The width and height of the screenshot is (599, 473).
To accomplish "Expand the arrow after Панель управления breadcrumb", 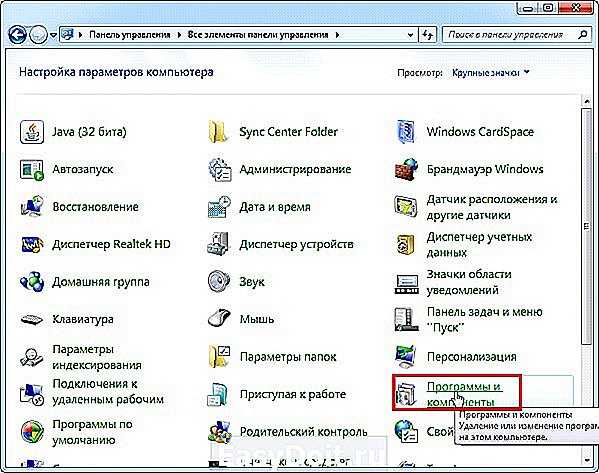I will coord(179,35).
